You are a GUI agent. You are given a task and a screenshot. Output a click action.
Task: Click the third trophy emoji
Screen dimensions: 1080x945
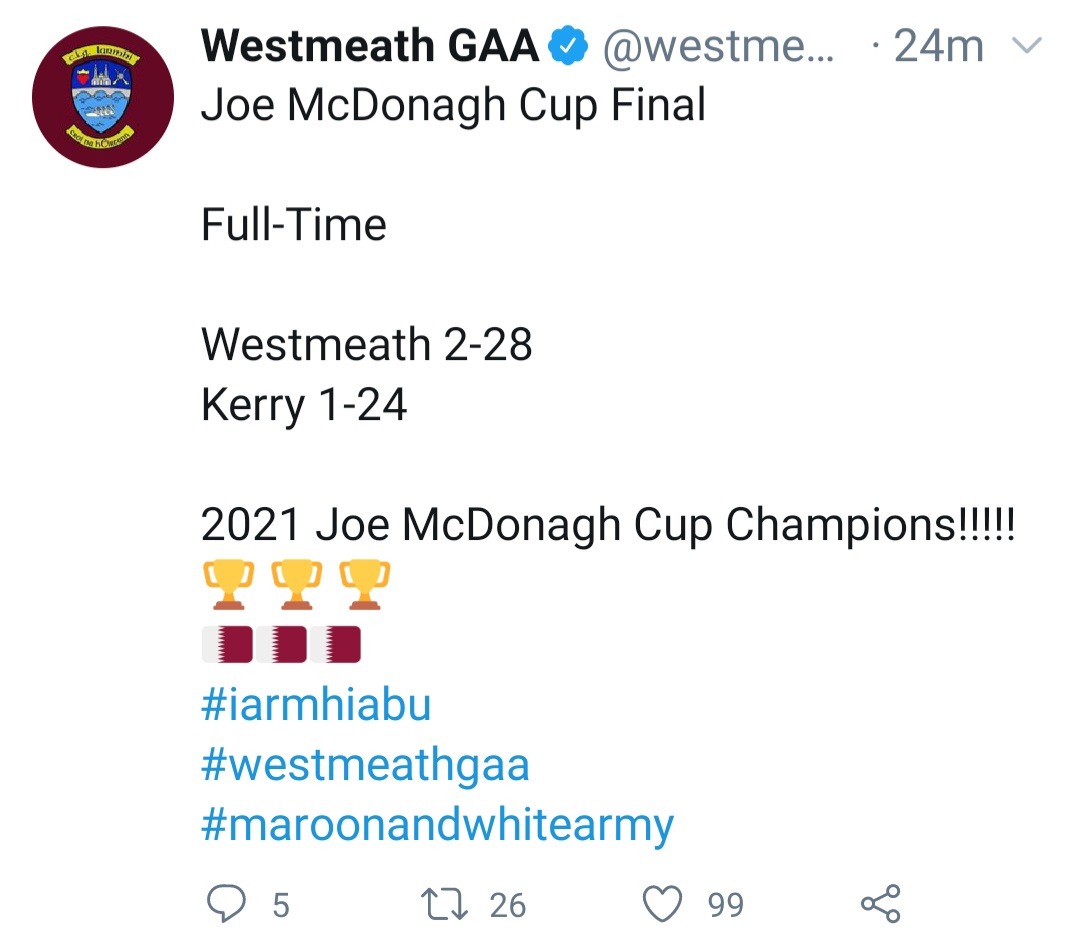point(365,584)
